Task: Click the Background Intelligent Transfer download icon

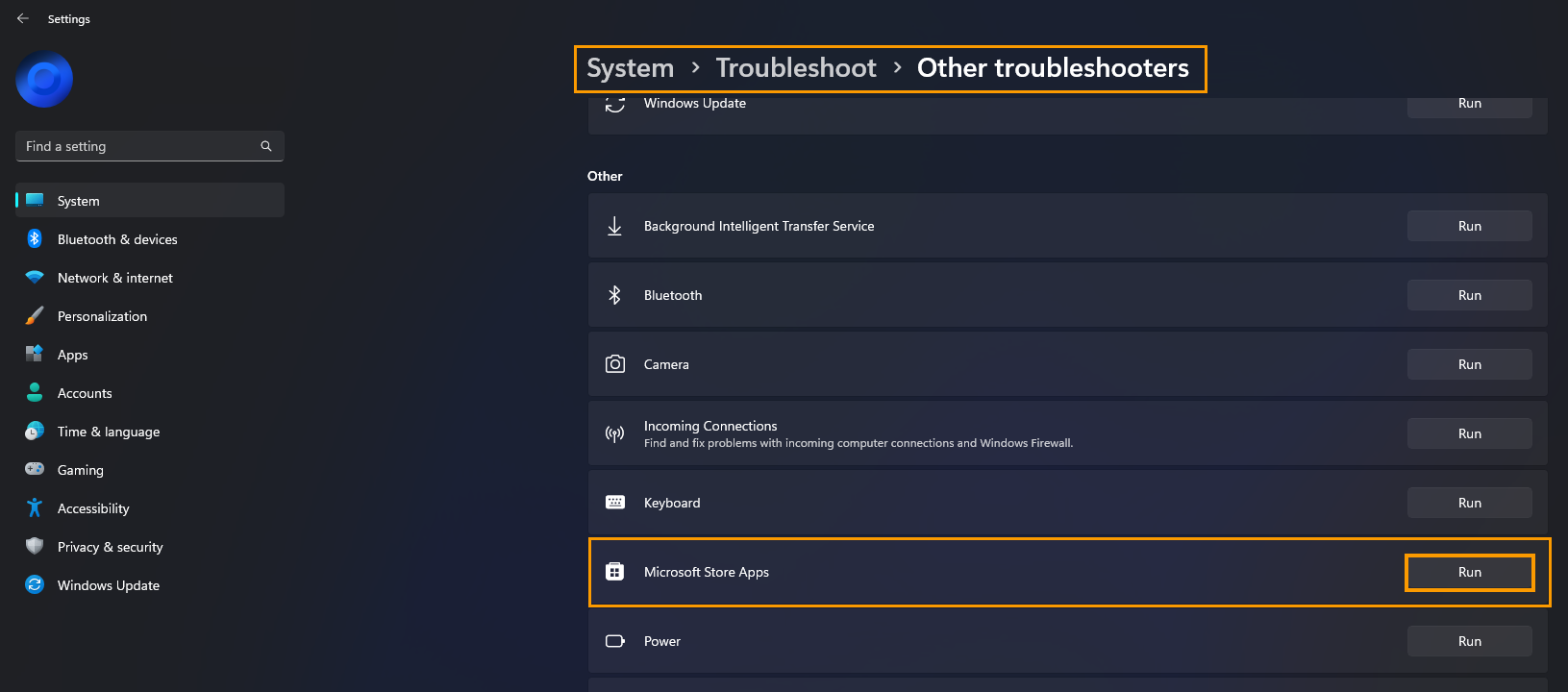Action: 615,226
